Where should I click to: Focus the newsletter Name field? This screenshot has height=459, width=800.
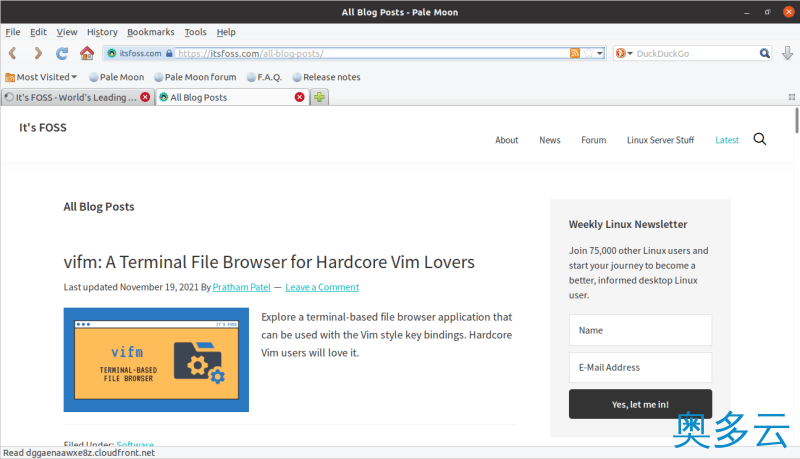click(640, 330)
